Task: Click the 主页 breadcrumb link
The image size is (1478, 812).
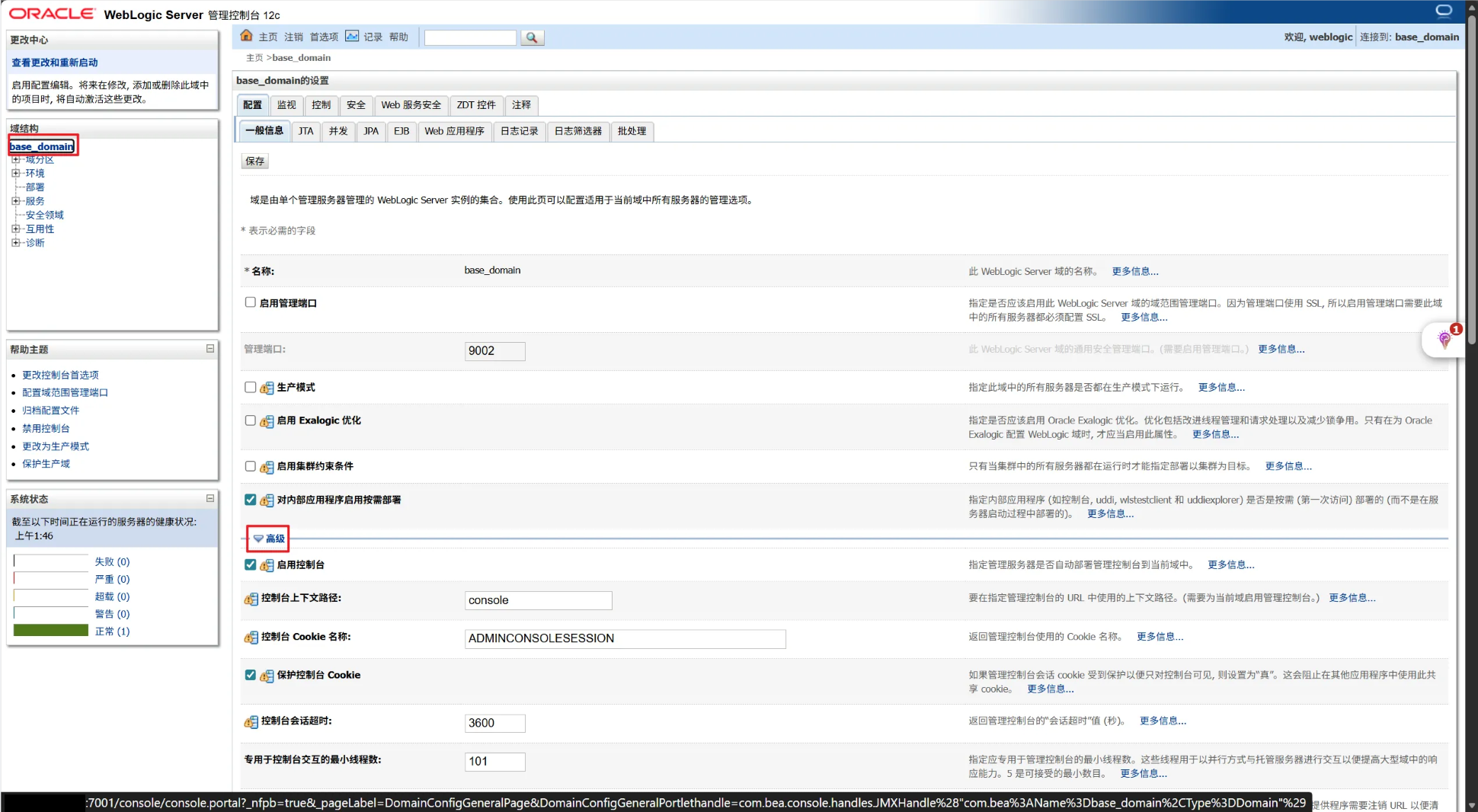Action: pyautogui.click(x=254, y=58)
